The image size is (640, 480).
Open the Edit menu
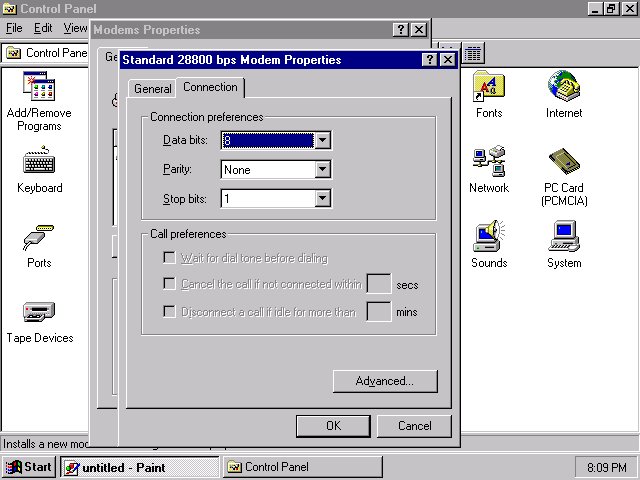tap(43, 28)
